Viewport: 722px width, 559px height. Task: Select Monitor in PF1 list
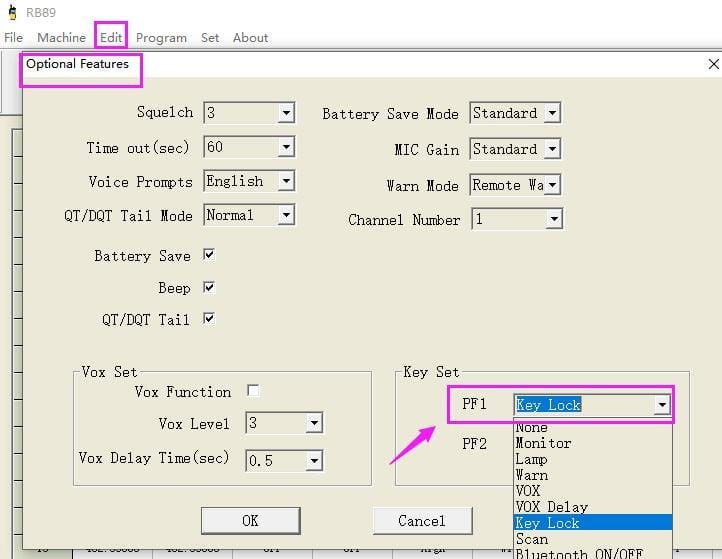593,443
